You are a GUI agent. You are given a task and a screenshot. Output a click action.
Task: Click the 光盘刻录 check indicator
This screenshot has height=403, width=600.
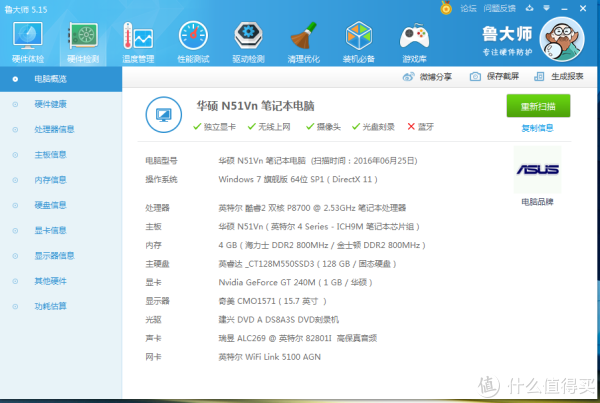(373, 127)
